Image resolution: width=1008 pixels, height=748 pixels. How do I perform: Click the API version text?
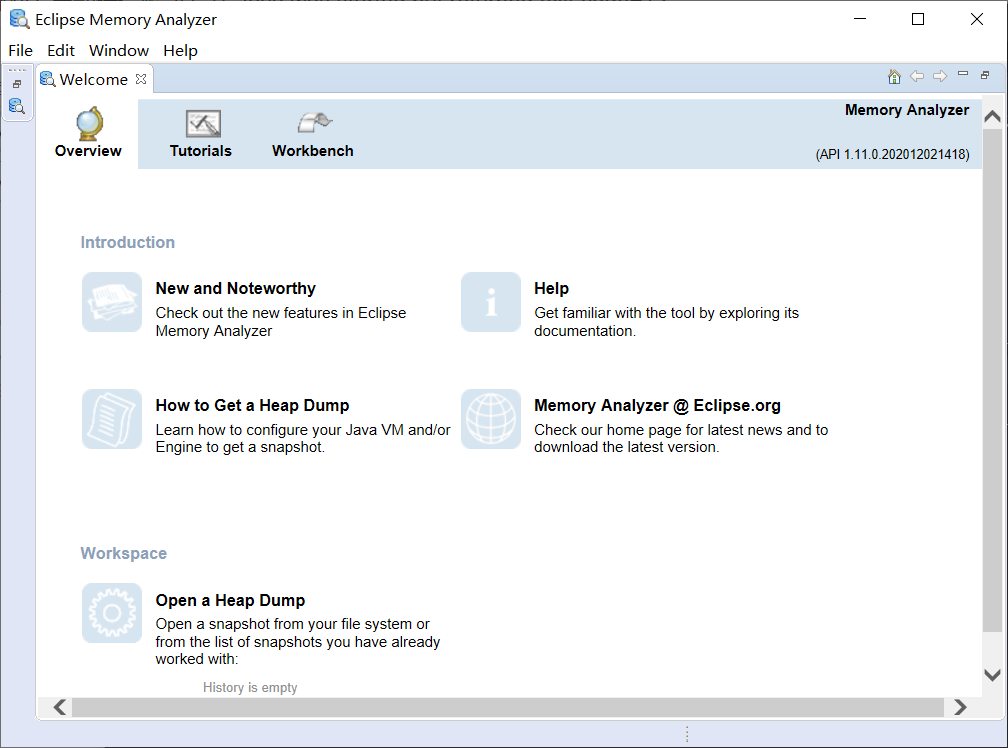point(892,155)
